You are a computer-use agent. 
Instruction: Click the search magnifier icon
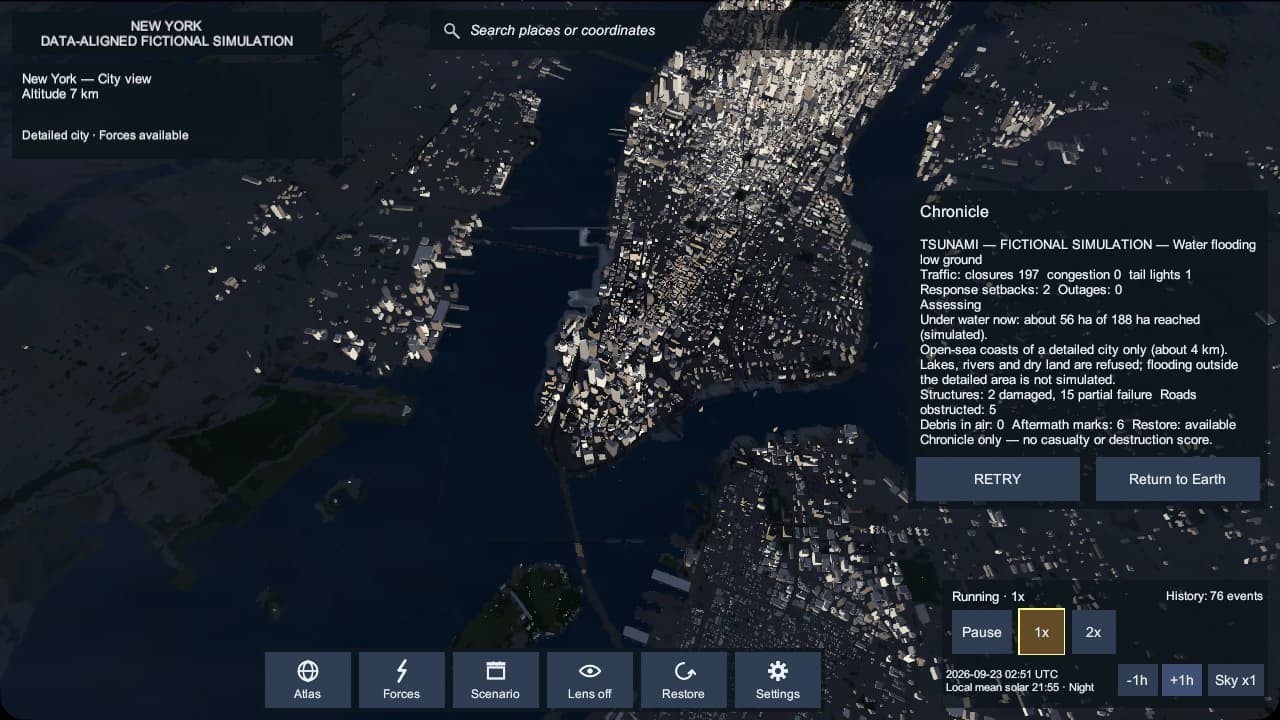coord(452,31)
